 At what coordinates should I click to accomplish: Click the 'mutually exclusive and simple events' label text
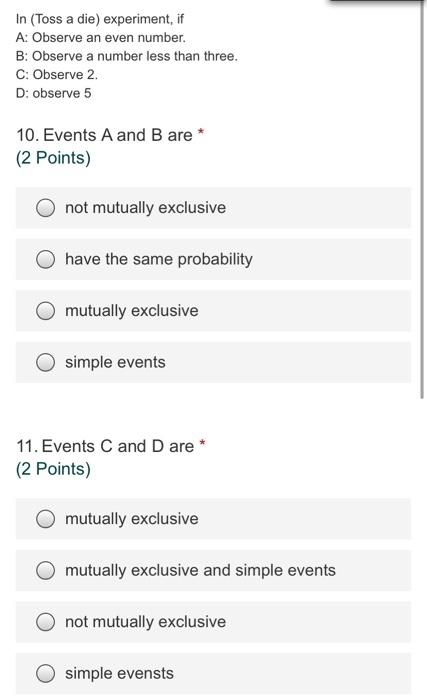point(200,571)
